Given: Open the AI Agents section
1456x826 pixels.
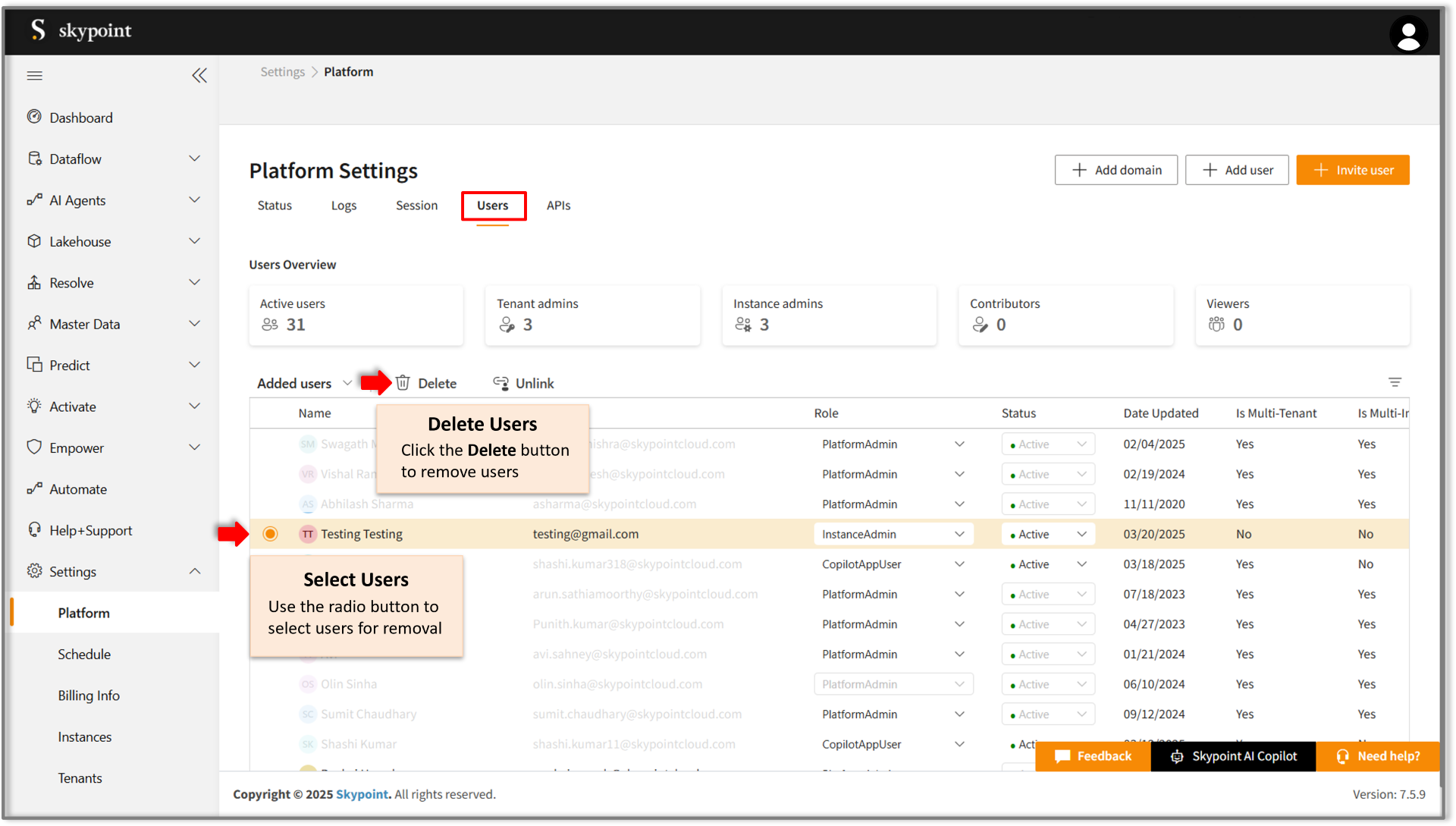Looking at the screenshot, I should (77, 199).
